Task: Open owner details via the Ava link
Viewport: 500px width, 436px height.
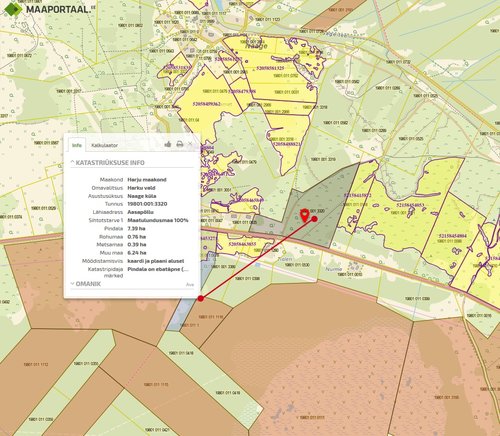Action: coord(190,284)
